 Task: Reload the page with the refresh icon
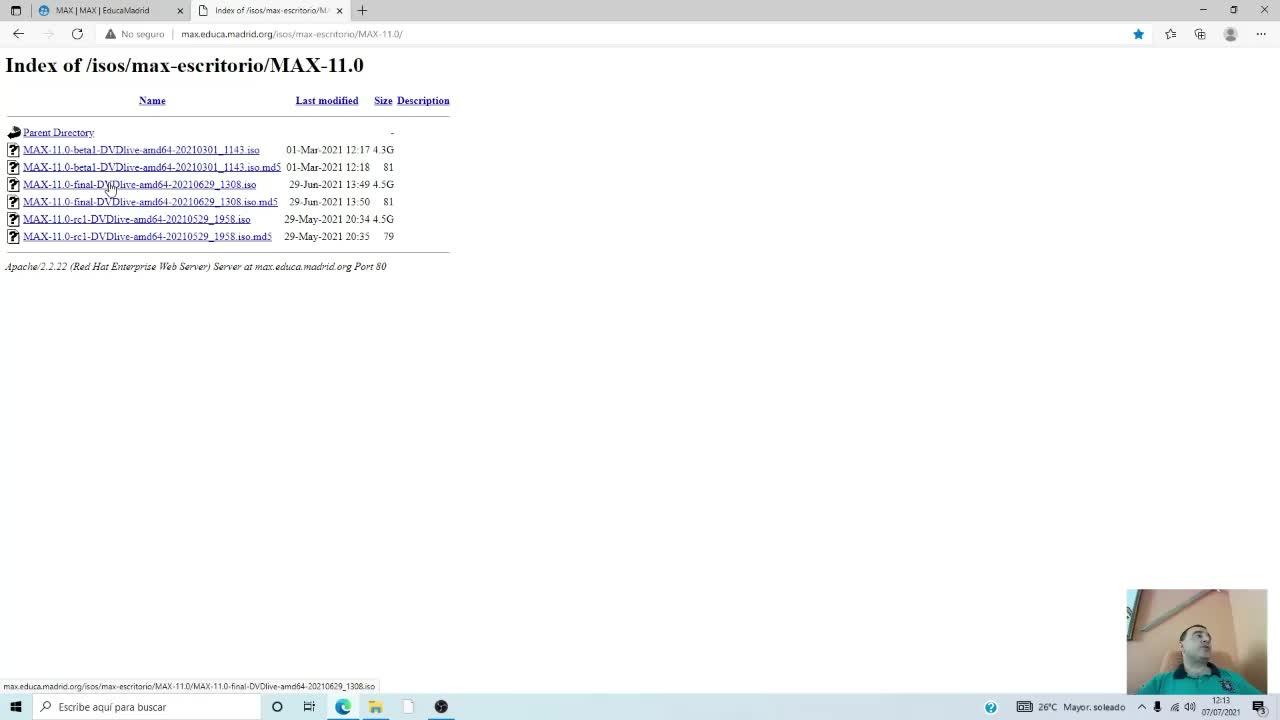coord(77,34)
